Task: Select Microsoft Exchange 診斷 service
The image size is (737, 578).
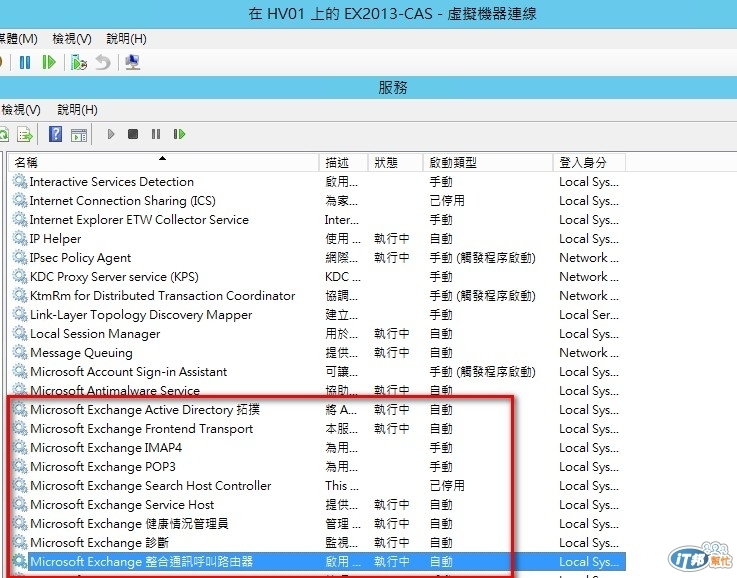Action: tap(99, 543)
